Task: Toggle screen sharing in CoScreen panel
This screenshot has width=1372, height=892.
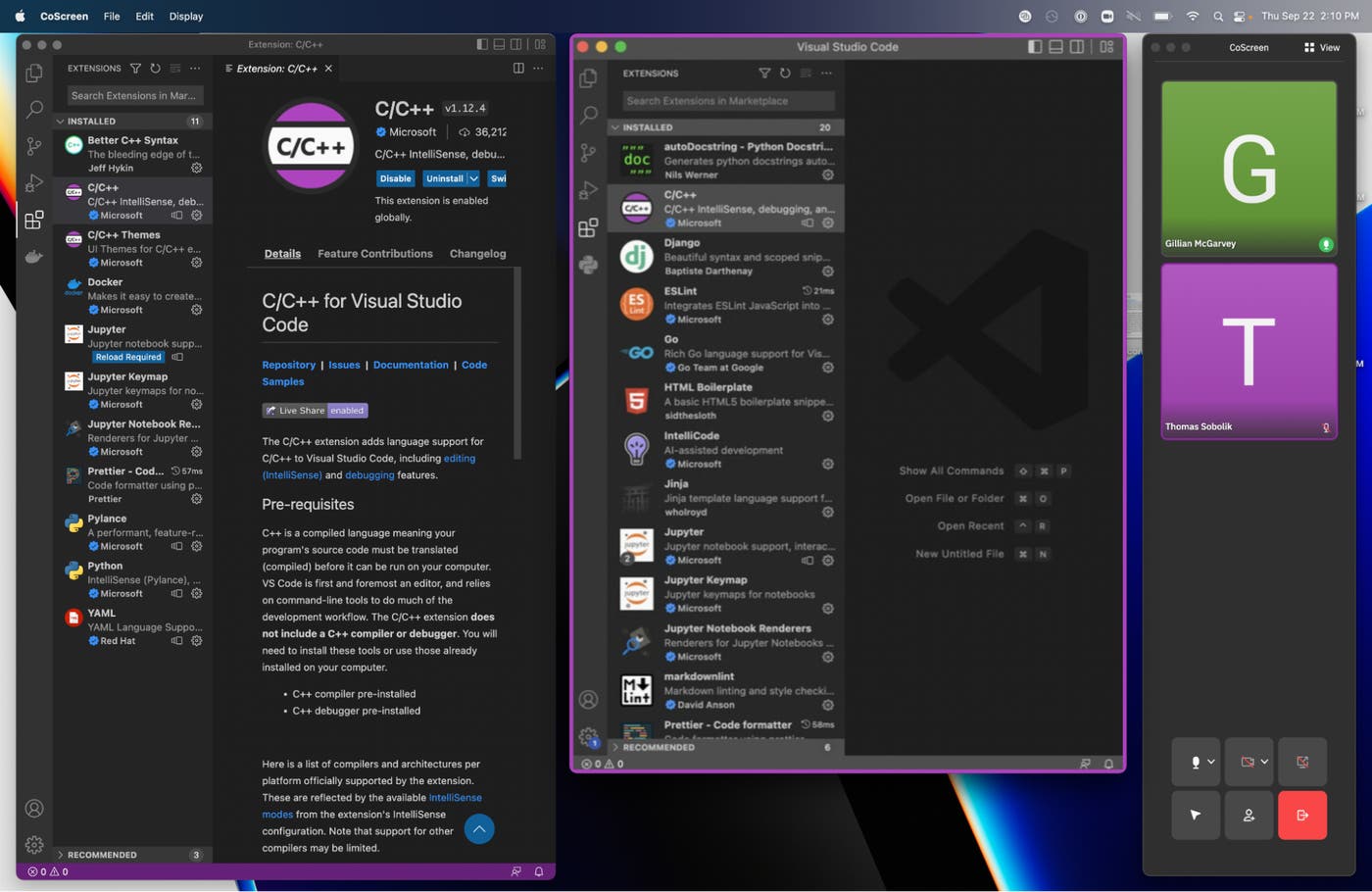Action: tap(1301, 762)
